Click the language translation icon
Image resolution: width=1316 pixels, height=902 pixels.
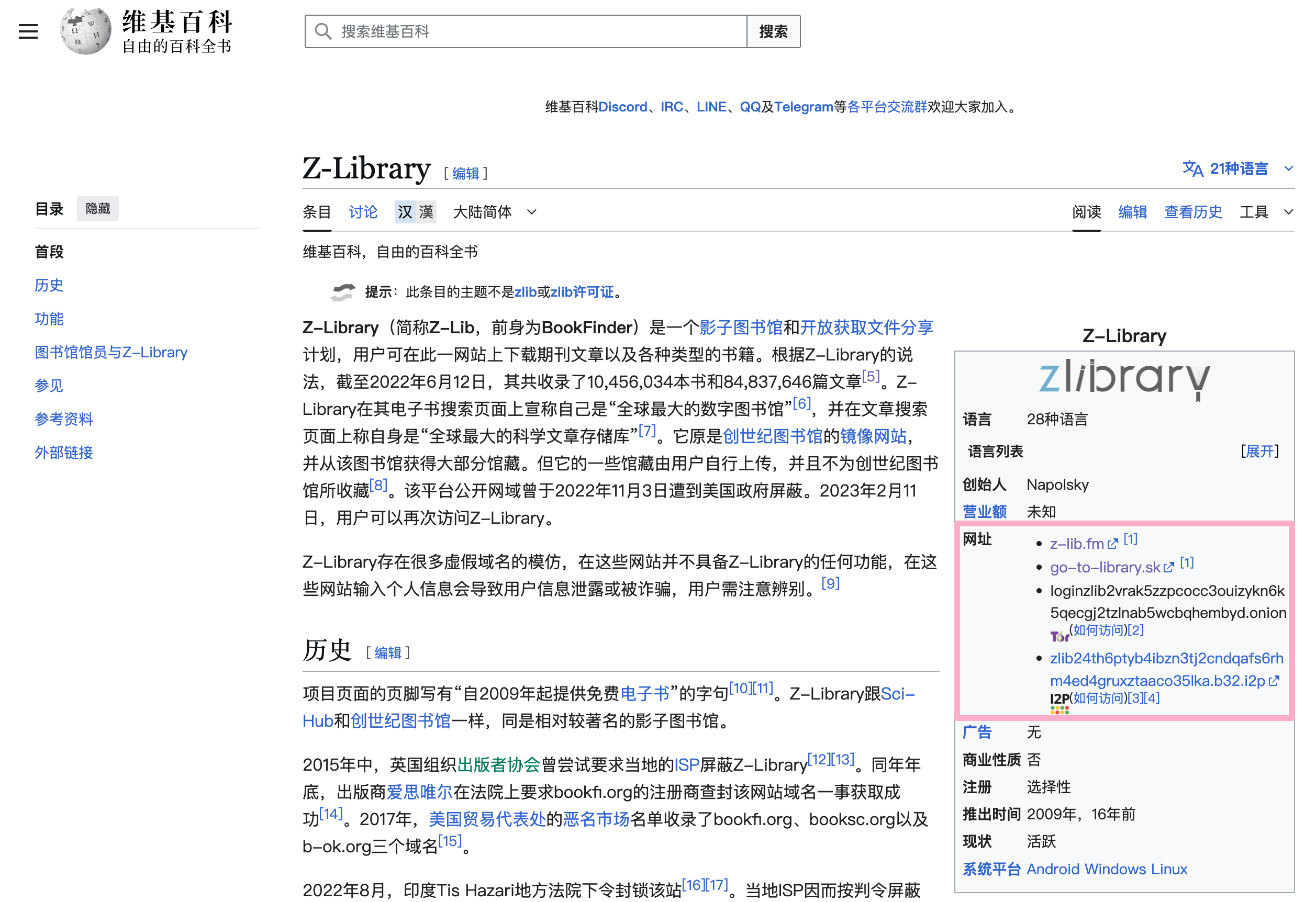click(x=1192, y=168)
